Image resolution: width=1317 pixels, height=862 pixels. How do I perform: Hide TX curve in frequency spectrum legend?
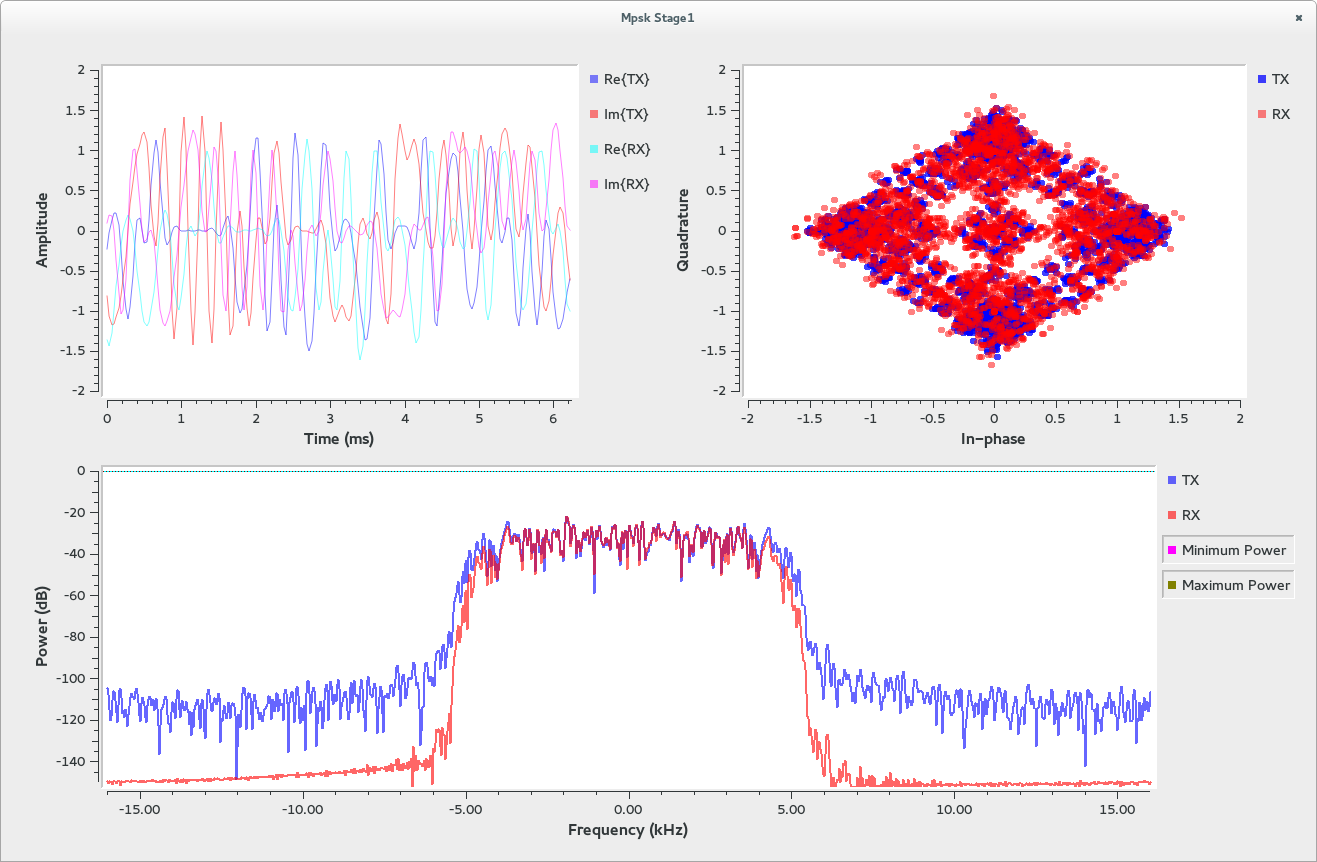pos(1182,480)
